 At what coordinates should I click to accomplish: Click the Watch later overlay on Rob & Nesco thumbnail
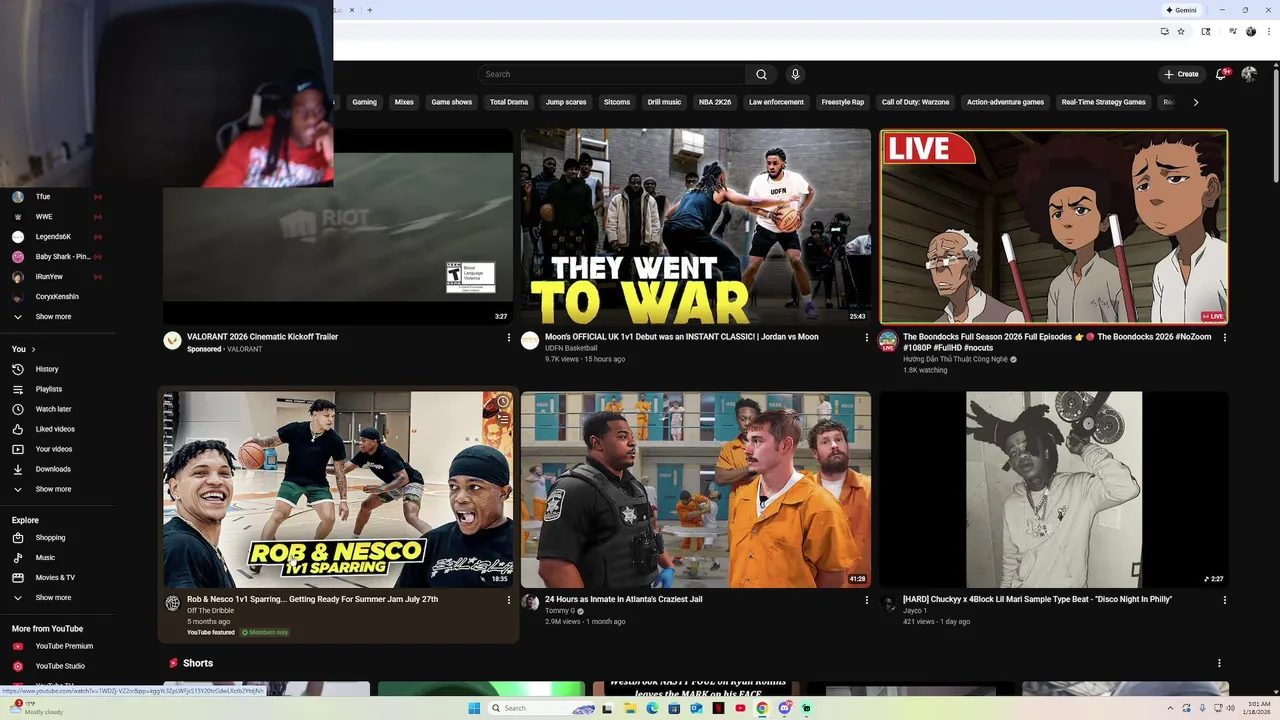pyautogui.click(x=502, y=402)
